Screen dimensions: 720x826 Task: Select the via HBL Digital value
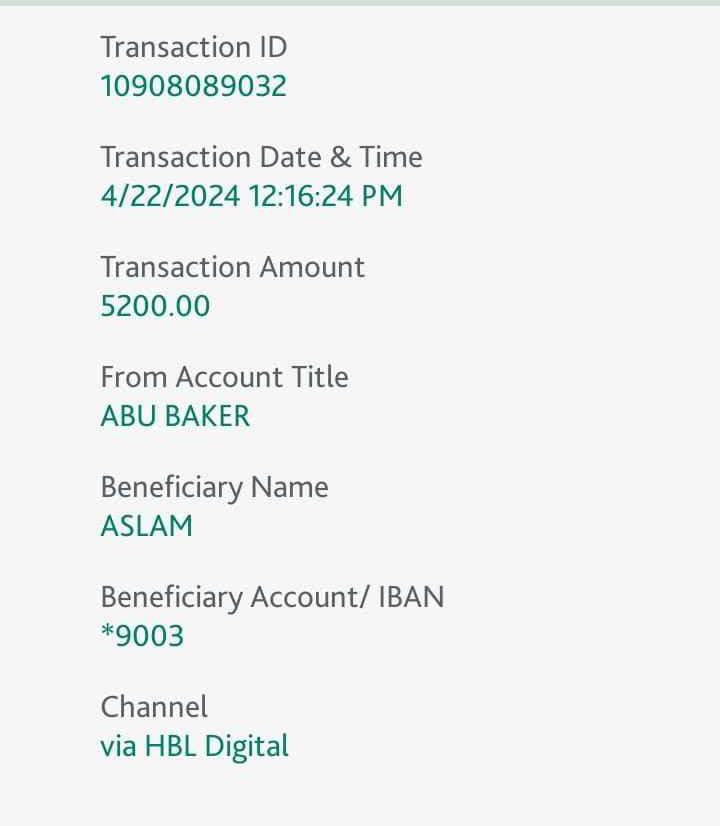pos(194,746)
